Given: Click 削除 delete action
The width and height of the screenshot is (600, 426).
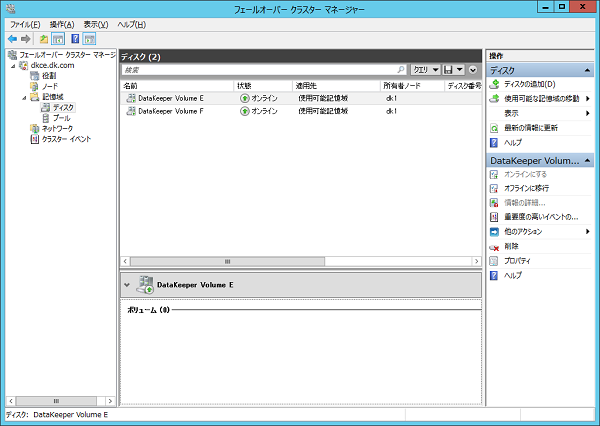Looking at the screenshot, I should click(511, 246).
